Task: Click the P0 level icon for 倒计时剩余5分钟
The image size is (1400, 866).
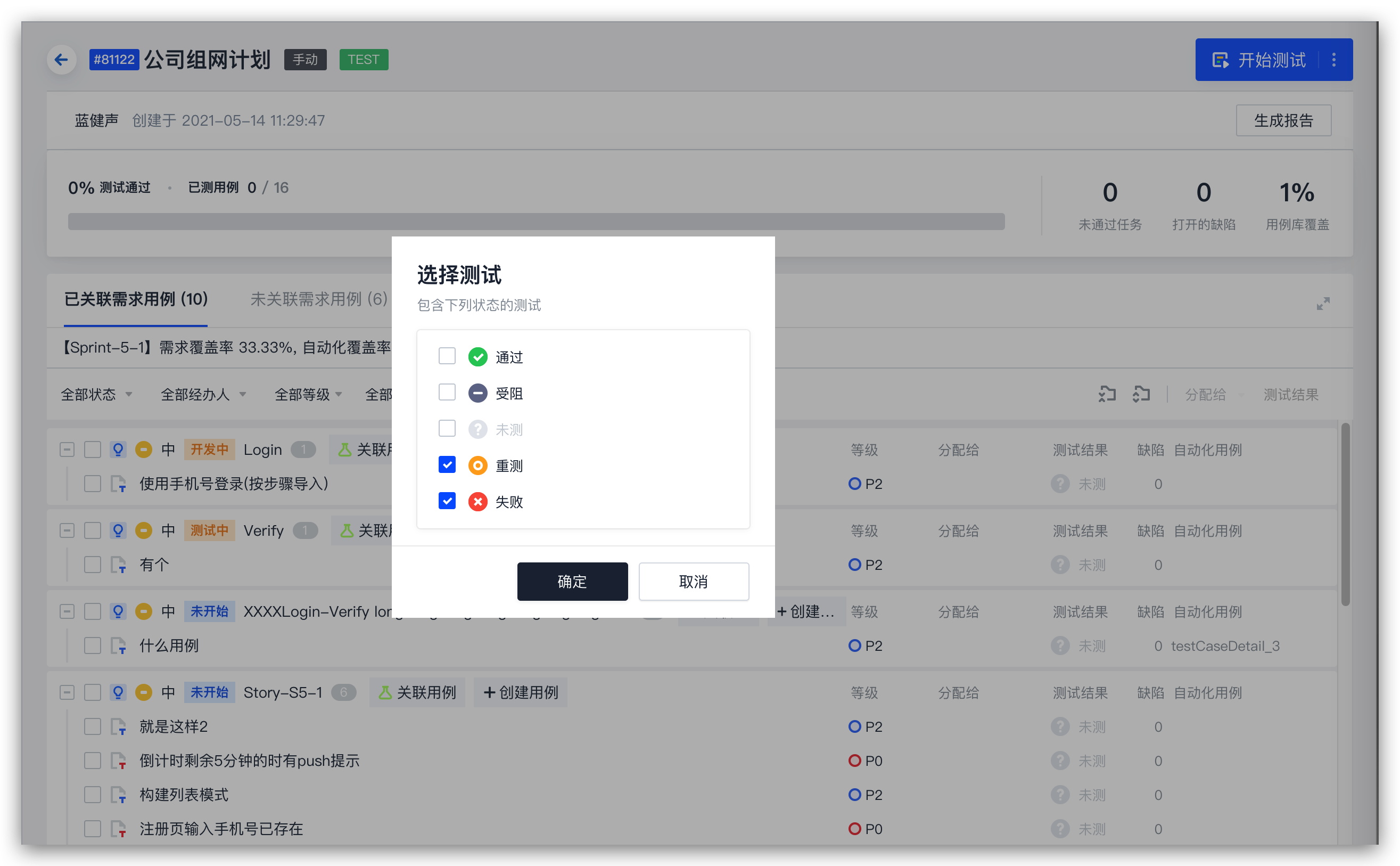Action: pos(854,761)
